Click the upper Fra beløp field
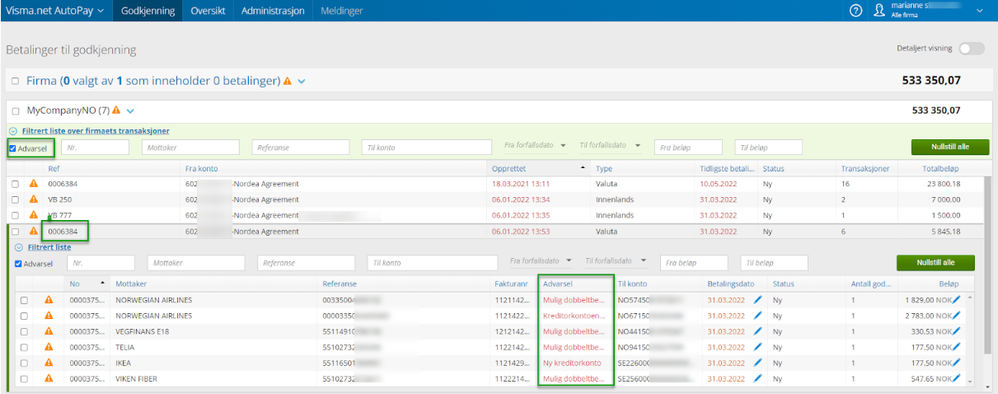This screenshot has height=394, width=998. tap(688, 147)
